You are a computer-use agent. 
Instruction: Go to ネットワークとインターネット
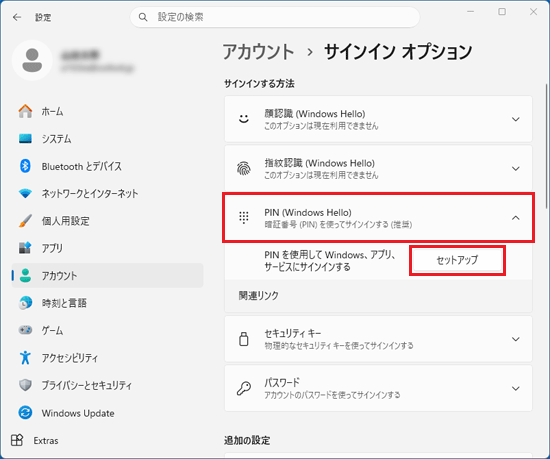coord(107,193)
